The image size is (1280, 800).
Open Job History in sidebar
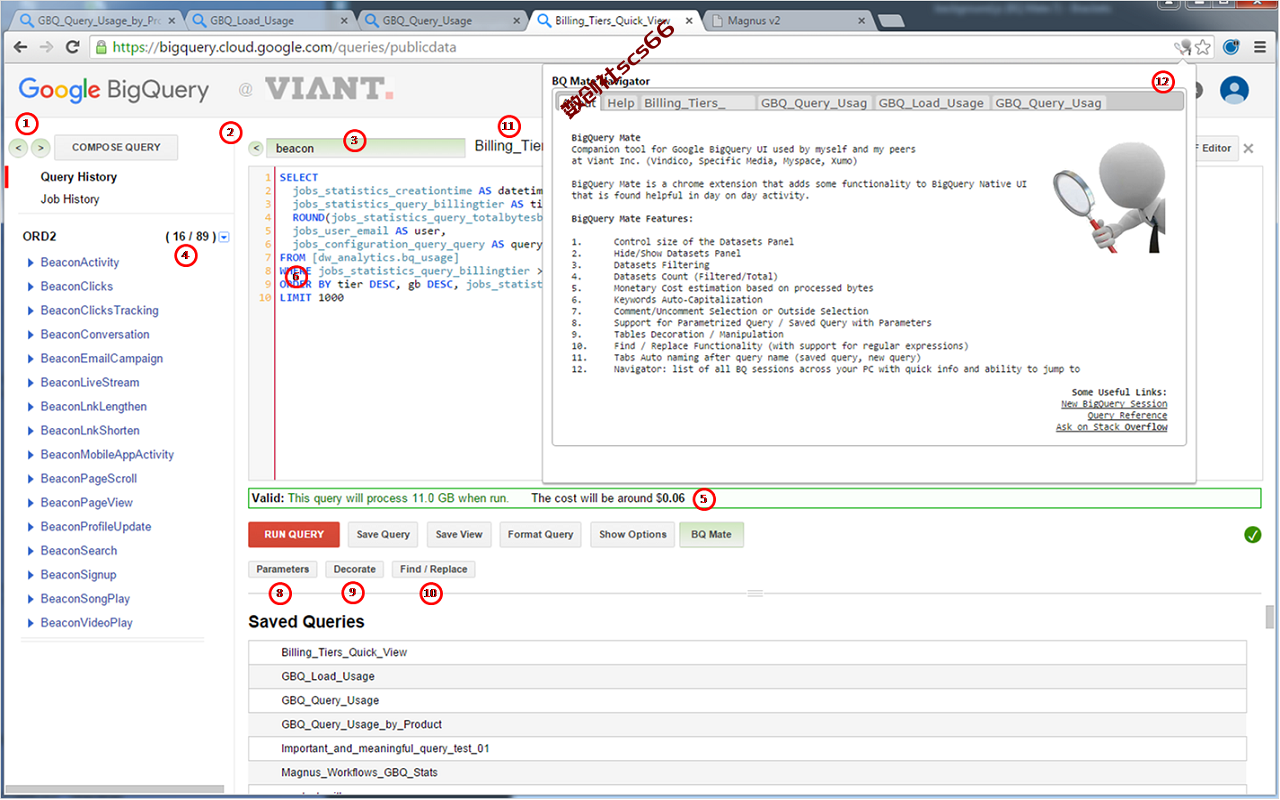click(x=70, y=199)
